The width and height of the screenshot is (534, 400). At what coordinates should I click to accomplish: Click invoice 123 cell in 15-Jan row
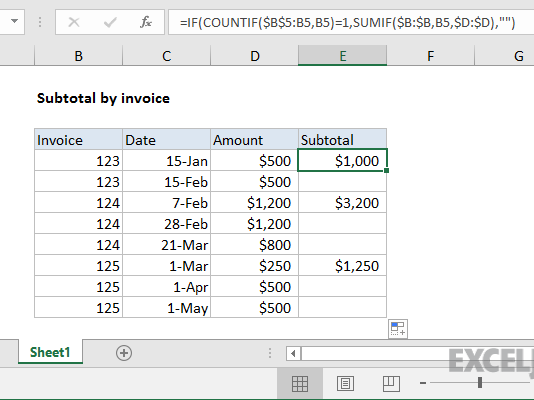click(78, 160)
